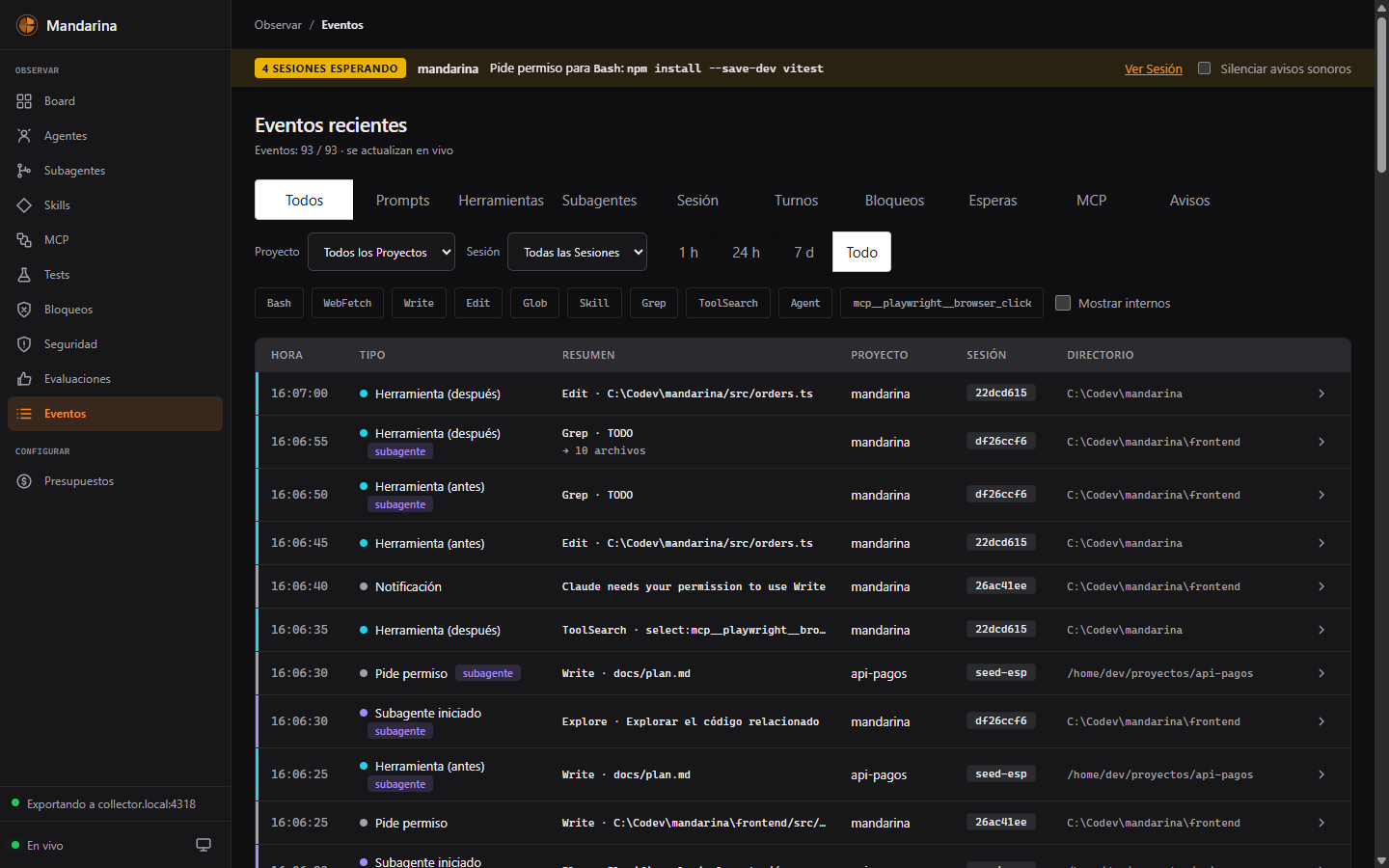Click the Observar breadcrumb
1389x868 pixels.
[278, 25]
